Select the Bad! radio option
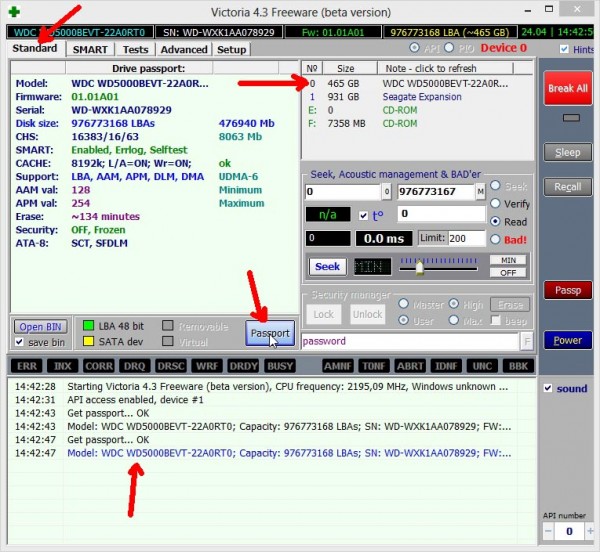The width and height of the screenshot is (600, 552). pos(495,239)
